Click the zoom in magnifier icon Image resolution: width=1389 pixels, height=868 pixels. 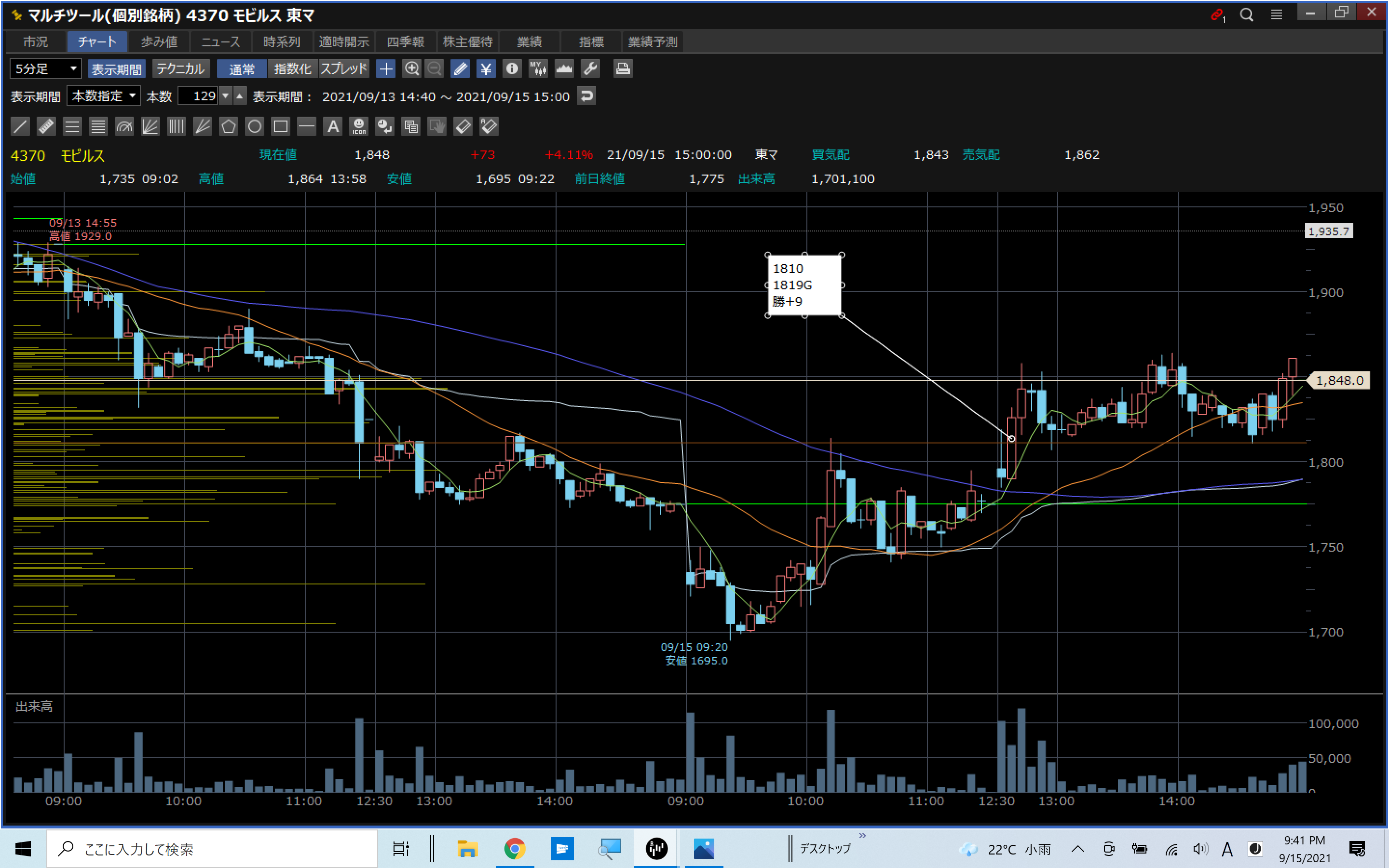[x=411, y=69]
